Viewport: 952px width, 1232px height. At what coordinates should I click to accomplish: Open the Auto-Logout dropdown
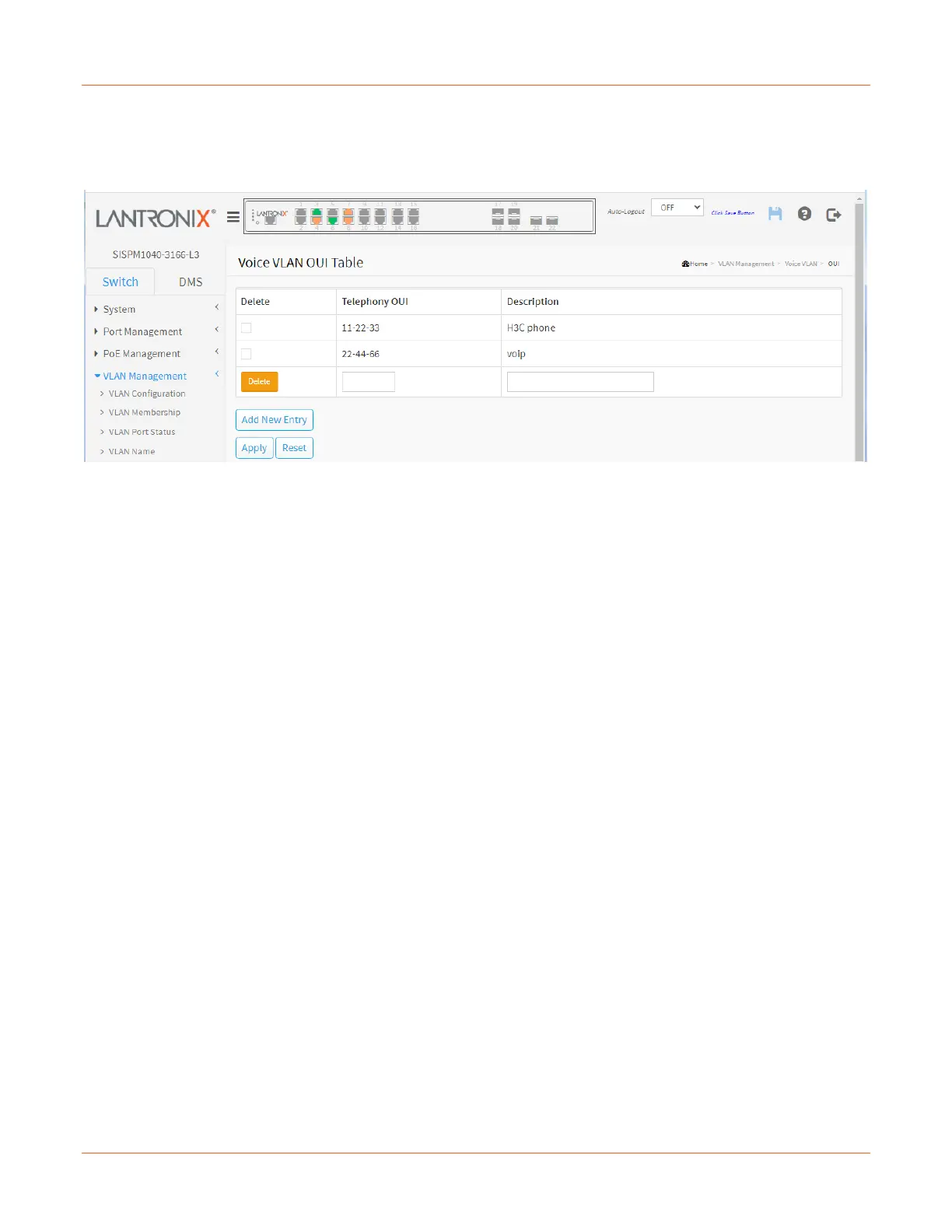pyautogui.click(x=677, y=208)
